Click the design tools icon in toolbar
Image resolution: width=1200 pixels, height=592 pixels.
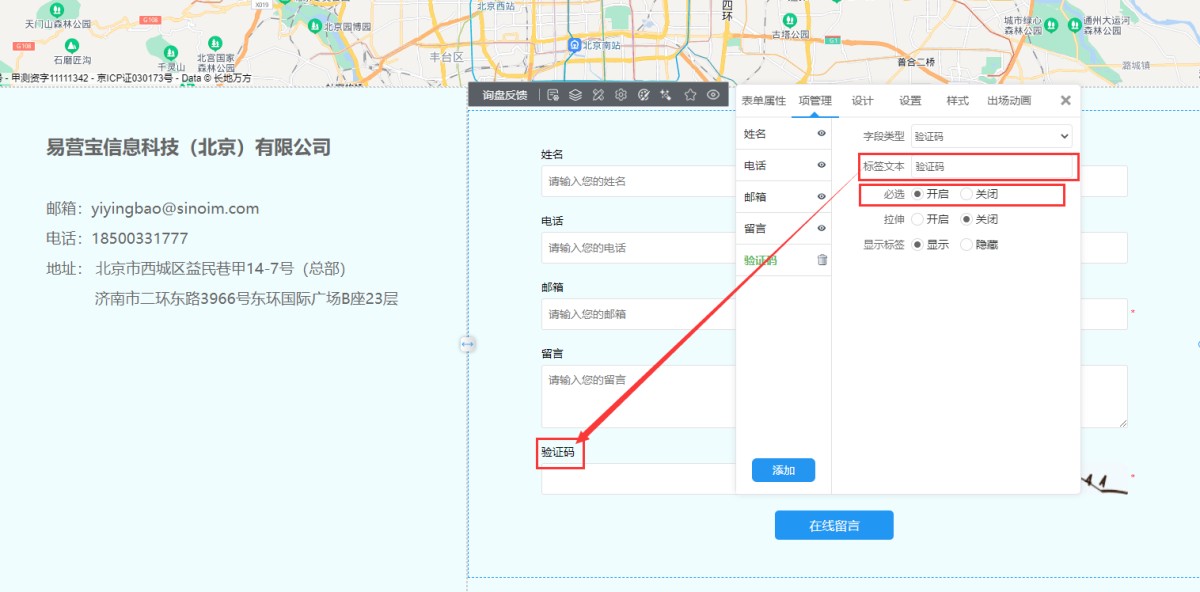(x=598, y=95)
